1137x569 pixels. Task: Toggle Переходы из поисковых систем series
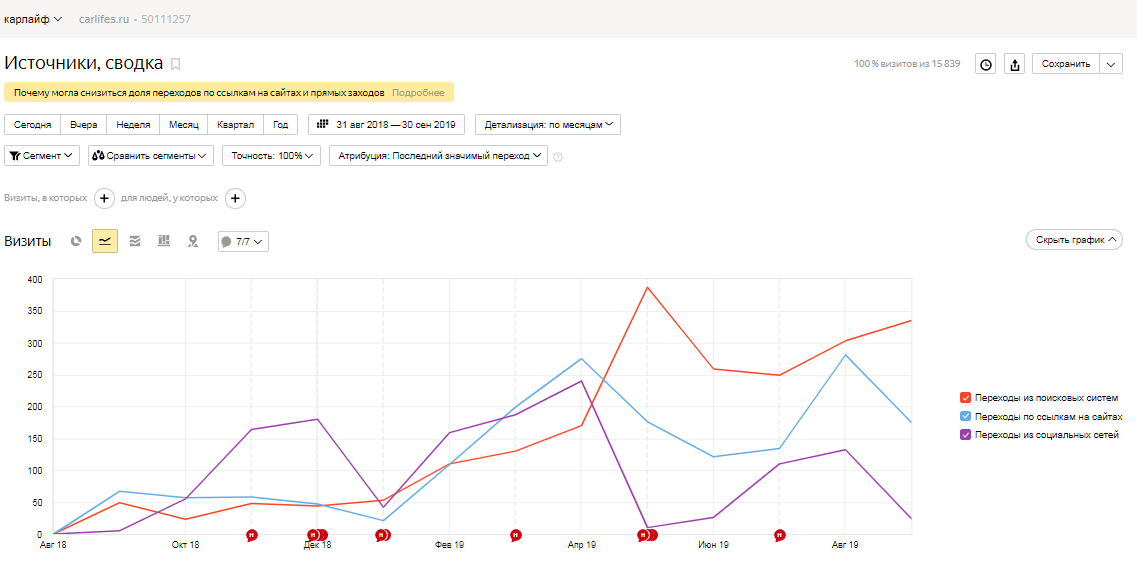pos(965,397)
